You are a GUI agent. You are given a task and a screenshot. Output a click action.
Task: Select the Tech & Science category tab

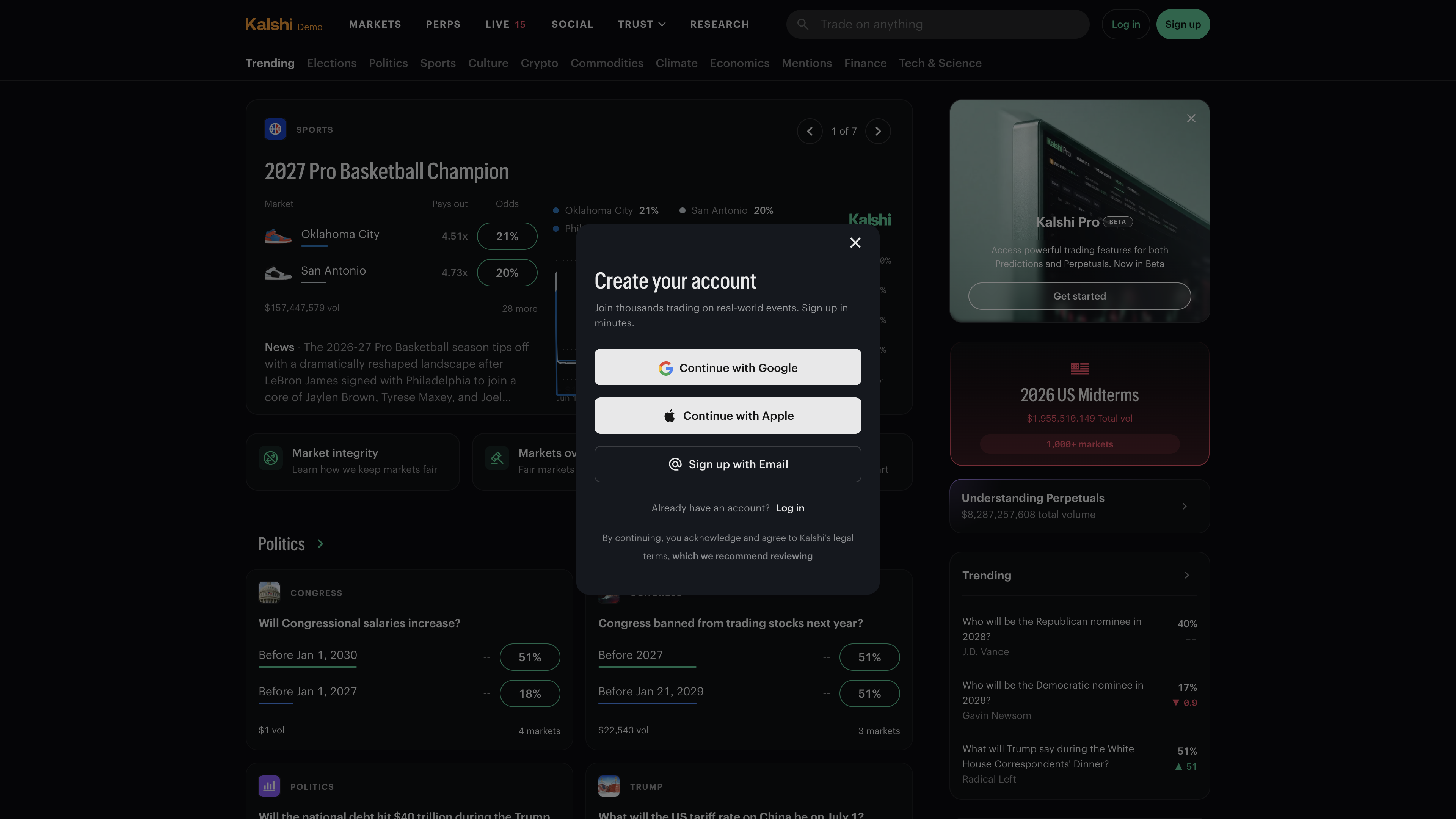940,63
